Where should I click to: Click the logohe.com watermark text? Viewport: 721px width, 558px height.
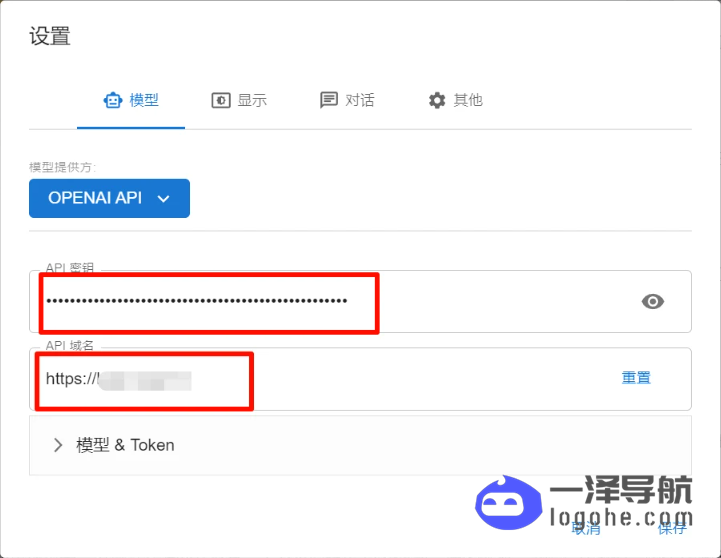click(x=620, y=517)
